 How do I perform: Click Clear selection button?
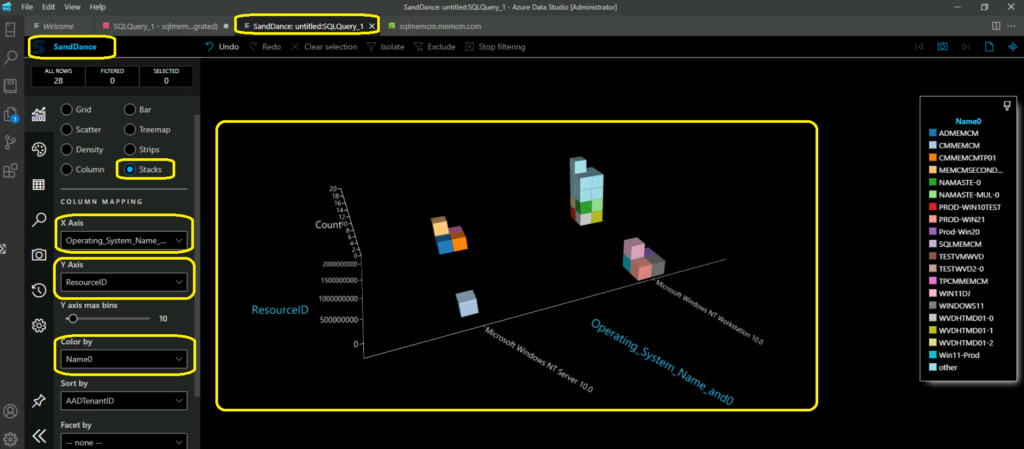pos(323,47)
